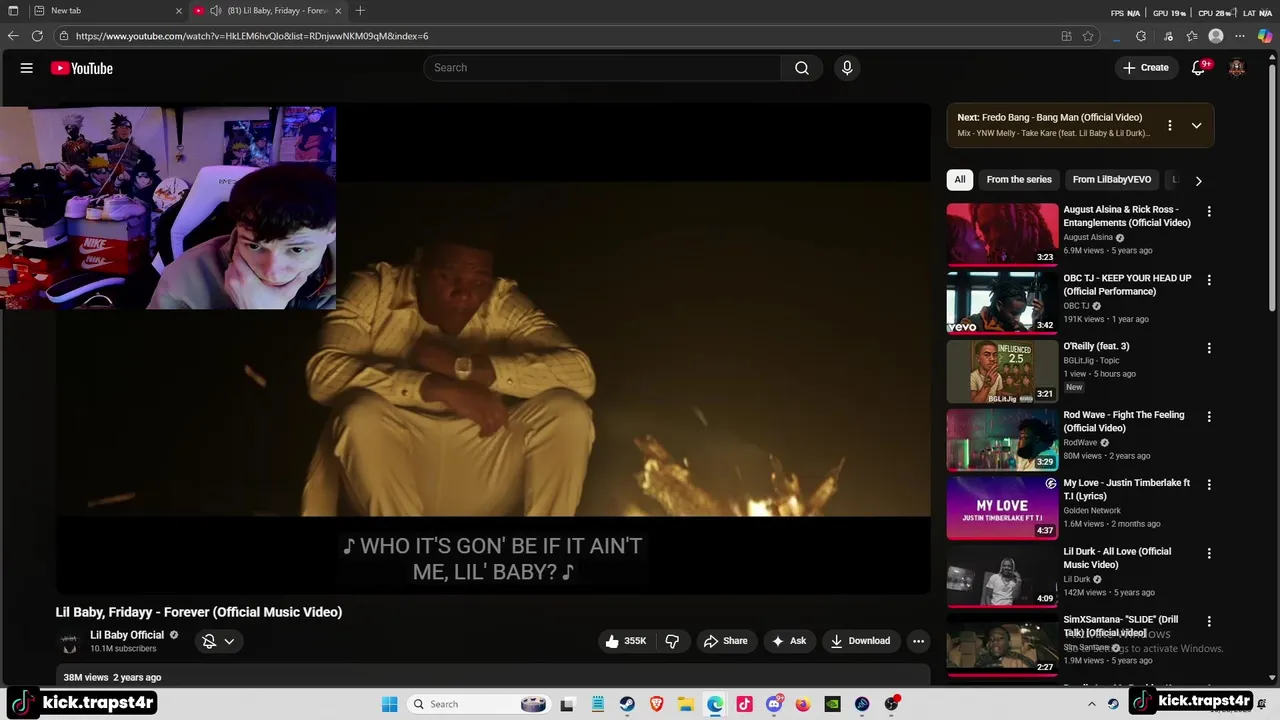This screenshot has width=1280, height=720.
Task: Open August Alsina Entanglements thumbnail
Action: (1002, 234)
